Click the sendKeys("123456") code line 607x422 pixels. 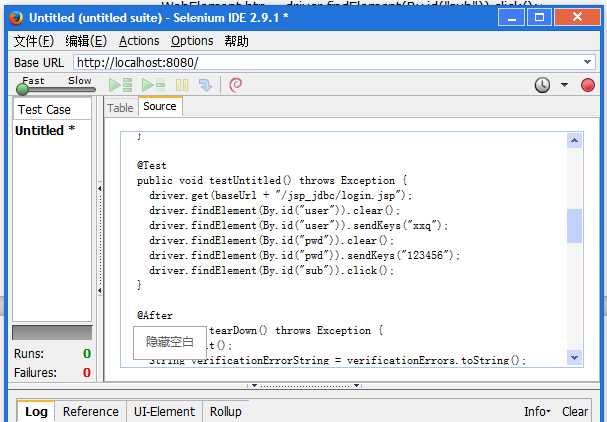tap(304, 256)
